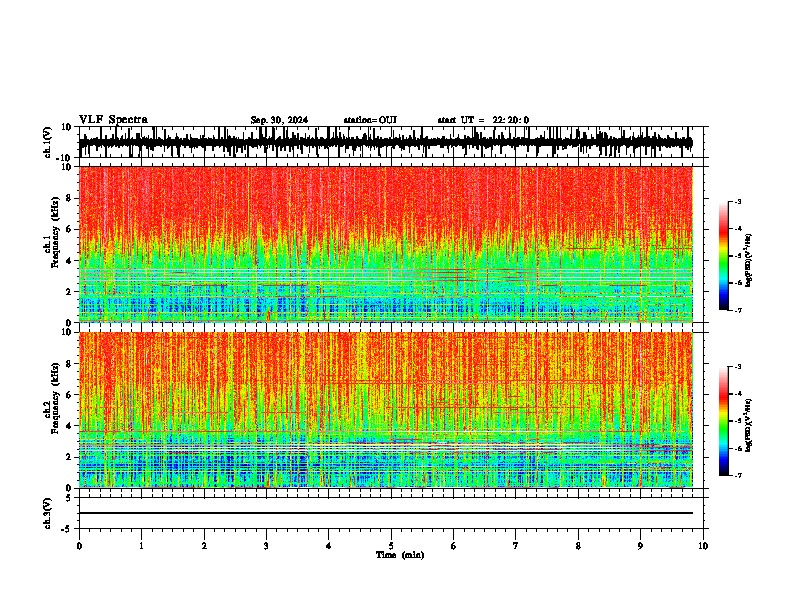The image size is (792, 612).
Task: Select the date label "Sep. 30, 2024"
Action: pyautogui.click(x=279, y=120)
